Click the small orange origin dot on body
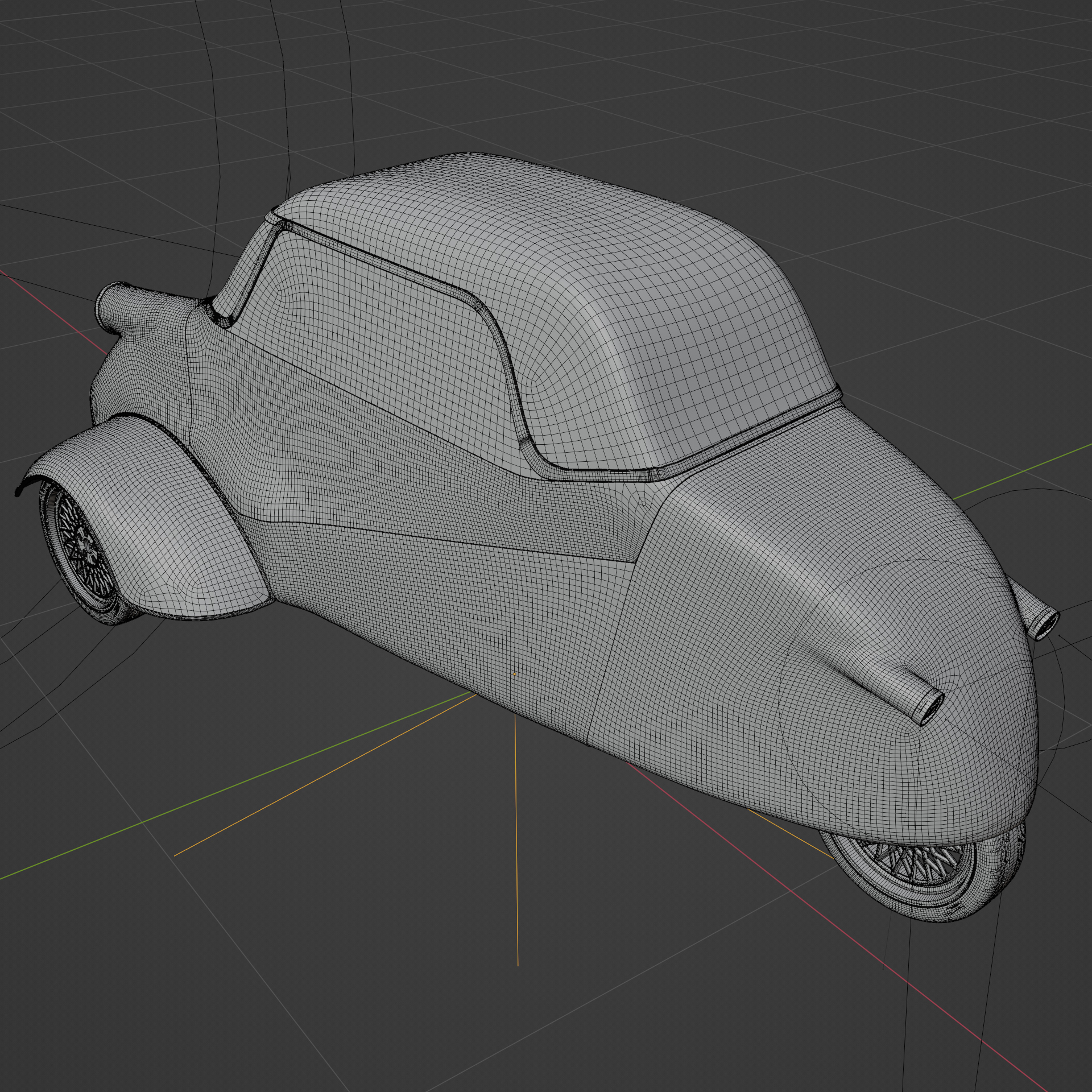The image size is (1092, 1092). click(515, 675)
